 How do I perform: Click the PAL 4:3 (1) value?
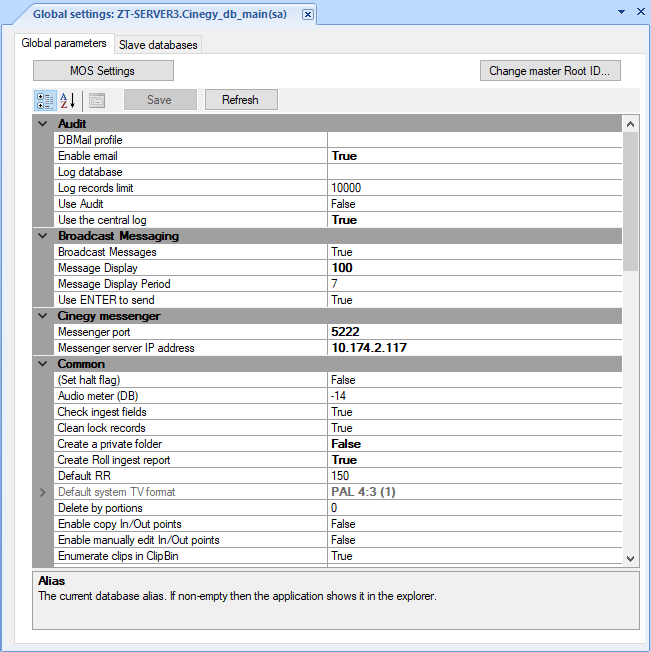tap(363, 492)
